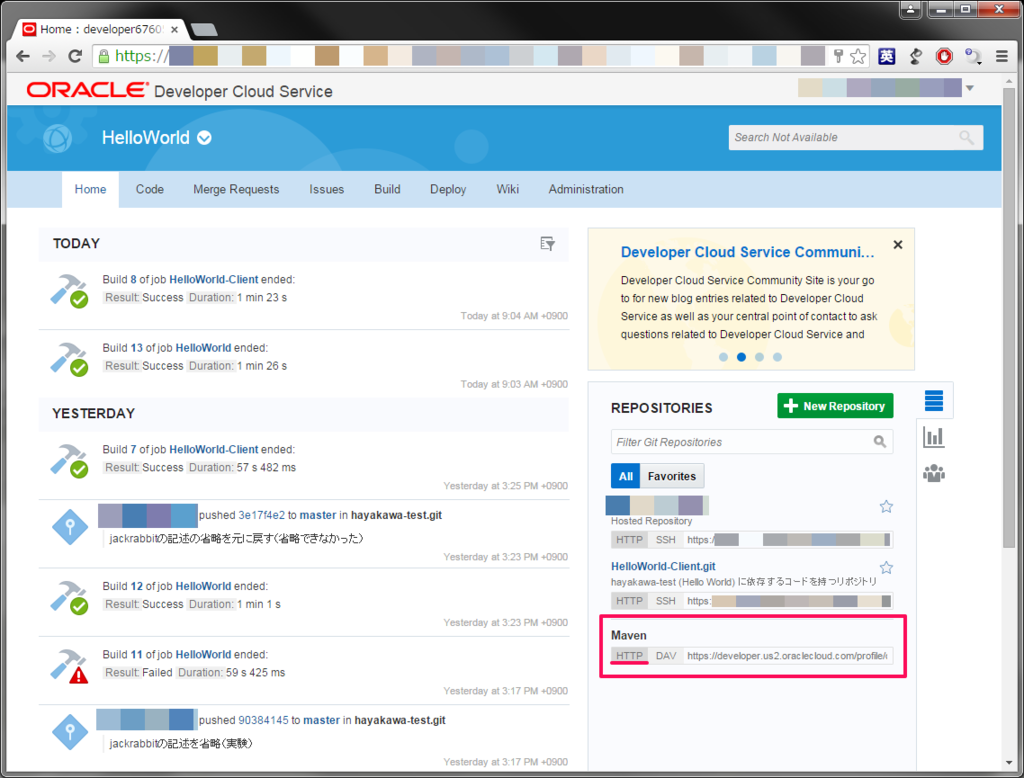
Task: Select first carousel dot in community banner
Action: [x=723, y=357]
